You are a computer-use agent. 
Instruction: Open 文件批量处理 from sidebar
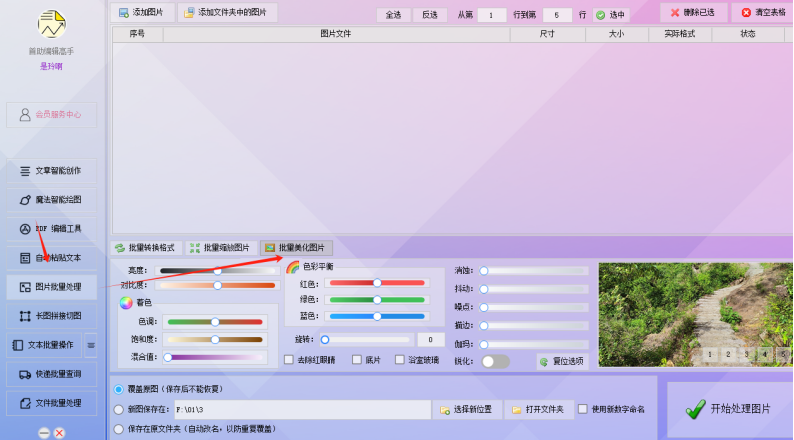coord(52,404)
